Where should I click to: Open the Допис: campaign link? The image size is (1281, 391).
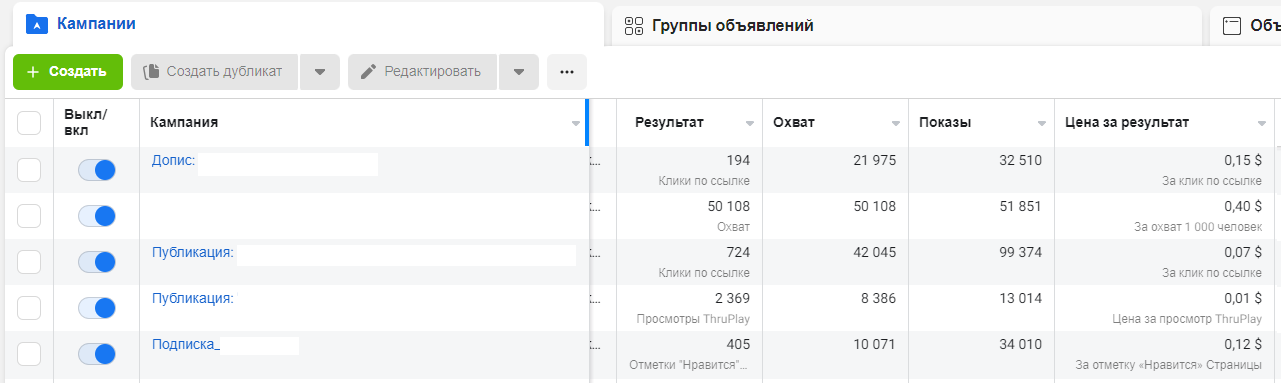(173, 160)
